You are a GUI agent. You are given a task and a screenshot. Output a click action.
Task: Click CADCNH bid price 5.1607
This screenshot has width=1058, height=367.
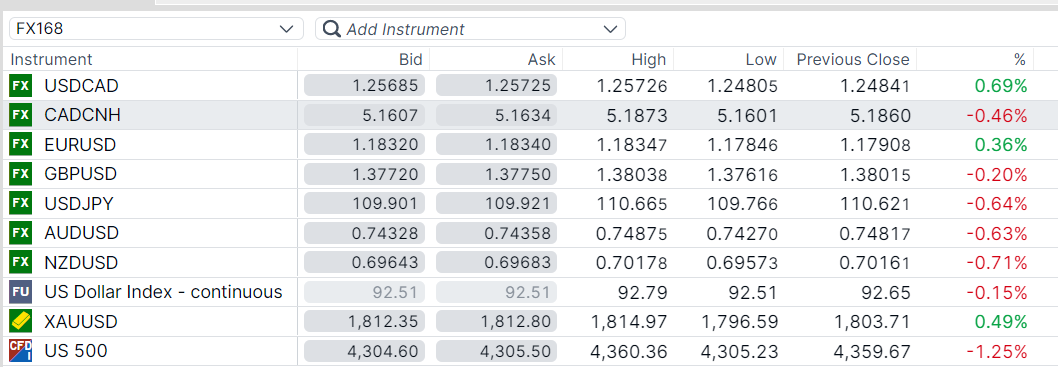(364, 115)
